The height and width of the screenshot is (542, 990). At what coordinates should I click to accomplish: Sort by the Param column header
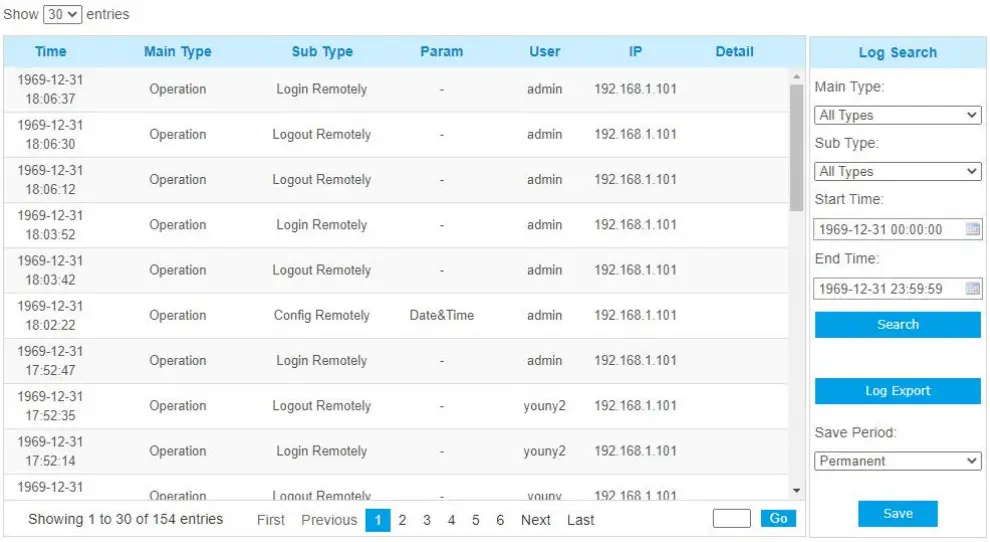(x=441, y=52)
